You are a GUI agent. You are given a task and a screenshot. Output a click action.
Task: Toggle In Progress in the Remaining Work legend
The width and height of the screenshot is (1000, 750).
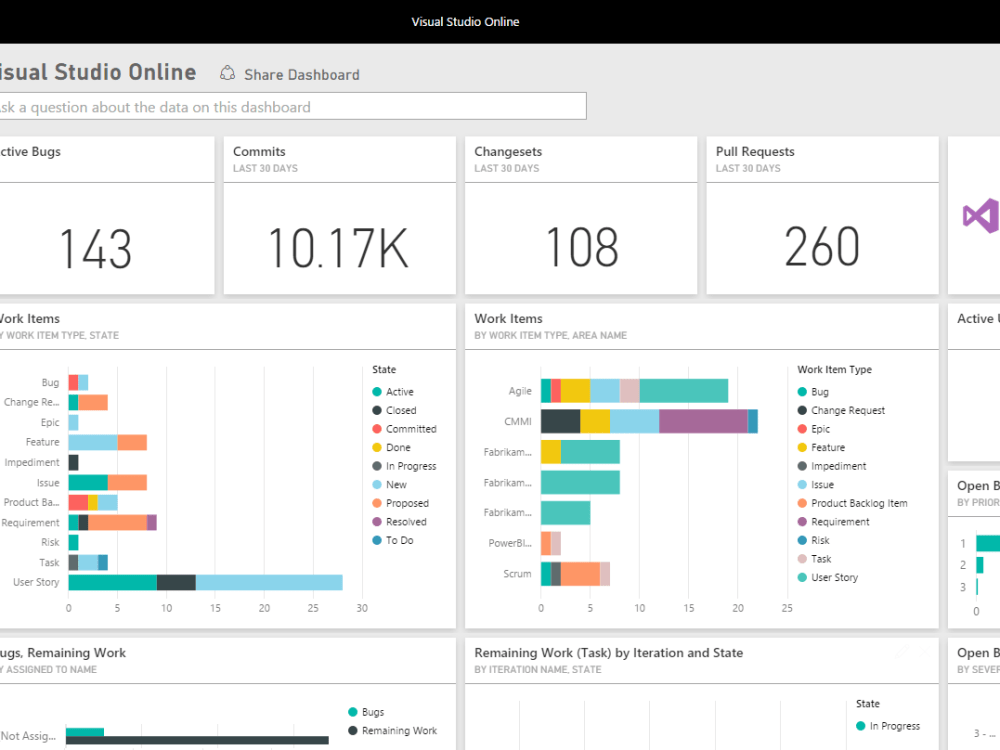[891, 725]
